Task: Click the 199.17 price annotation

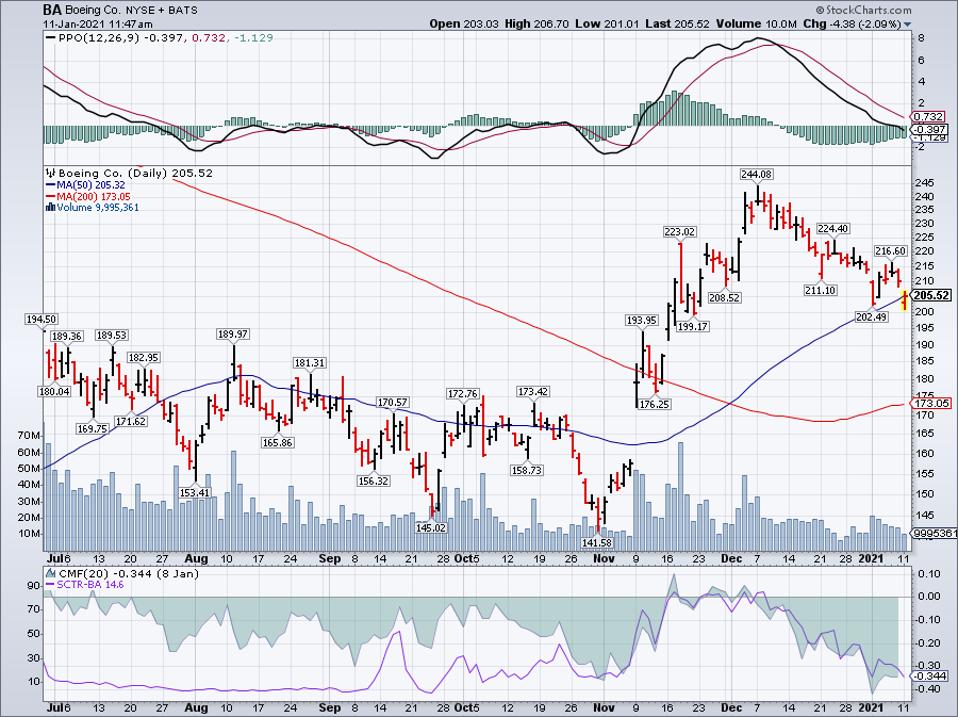Action: (692, 326)
